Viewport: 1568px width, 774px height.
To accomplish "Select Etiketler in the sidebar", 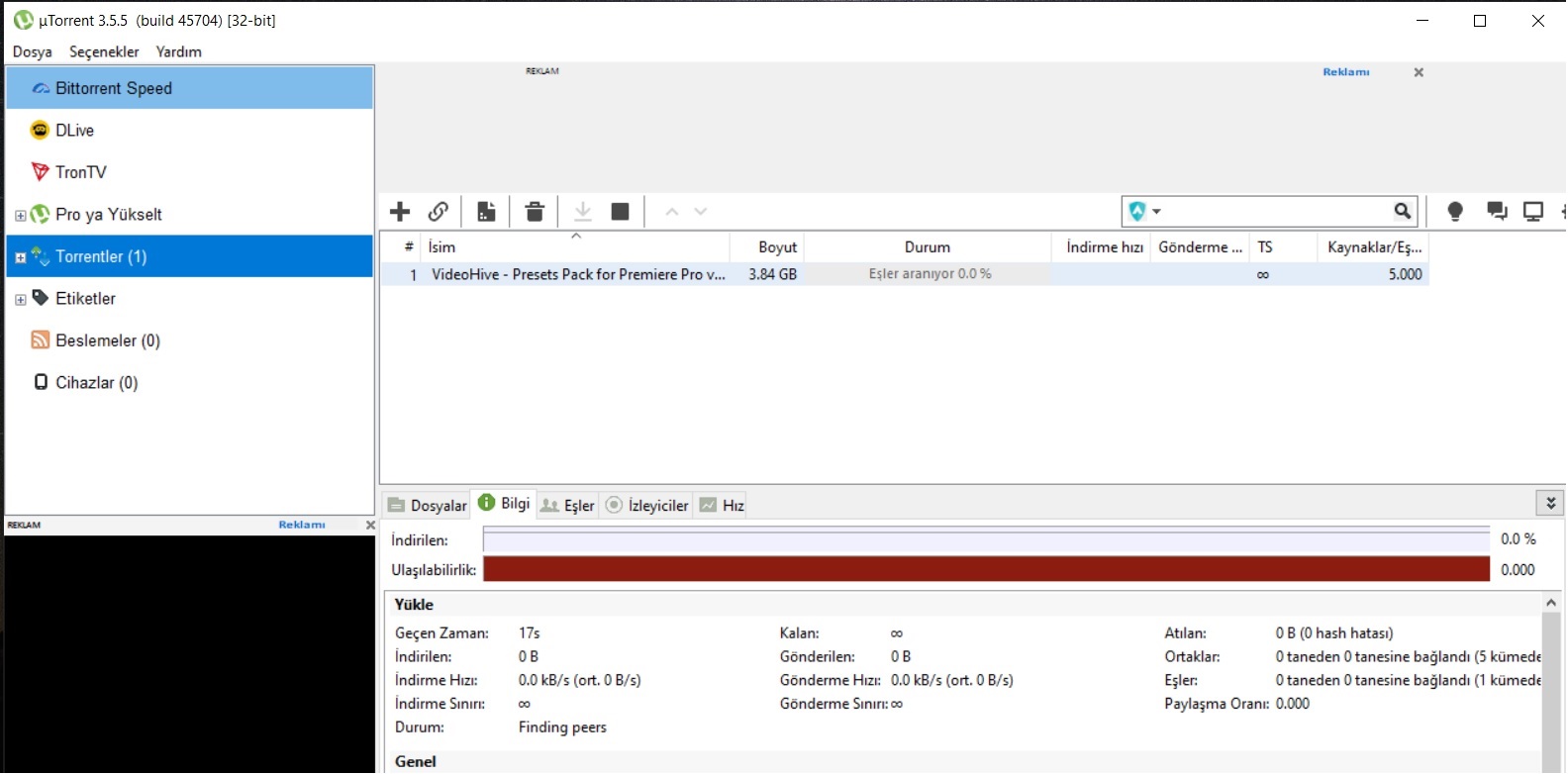I will (x=190, y=298).
